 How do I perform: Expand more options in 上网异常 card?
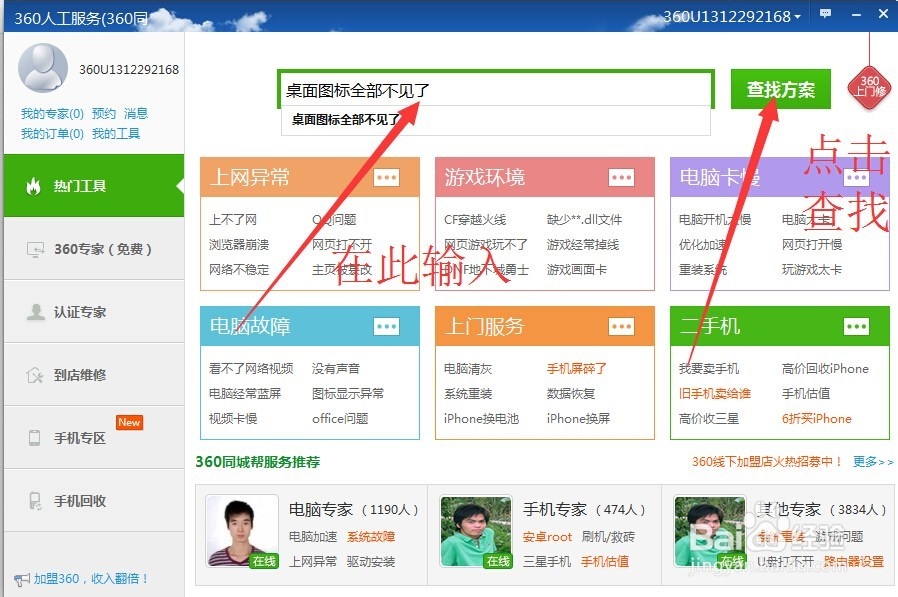[387, 177]
